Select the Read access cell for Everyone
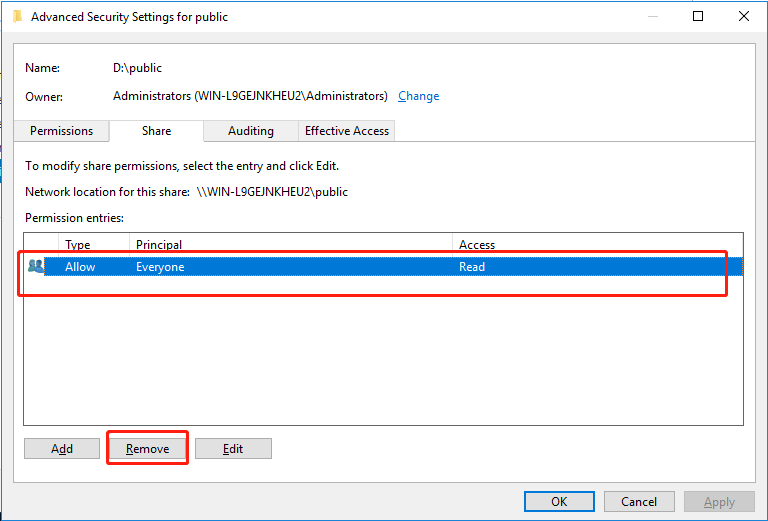The image size is (768, 521). coord(472,267)
